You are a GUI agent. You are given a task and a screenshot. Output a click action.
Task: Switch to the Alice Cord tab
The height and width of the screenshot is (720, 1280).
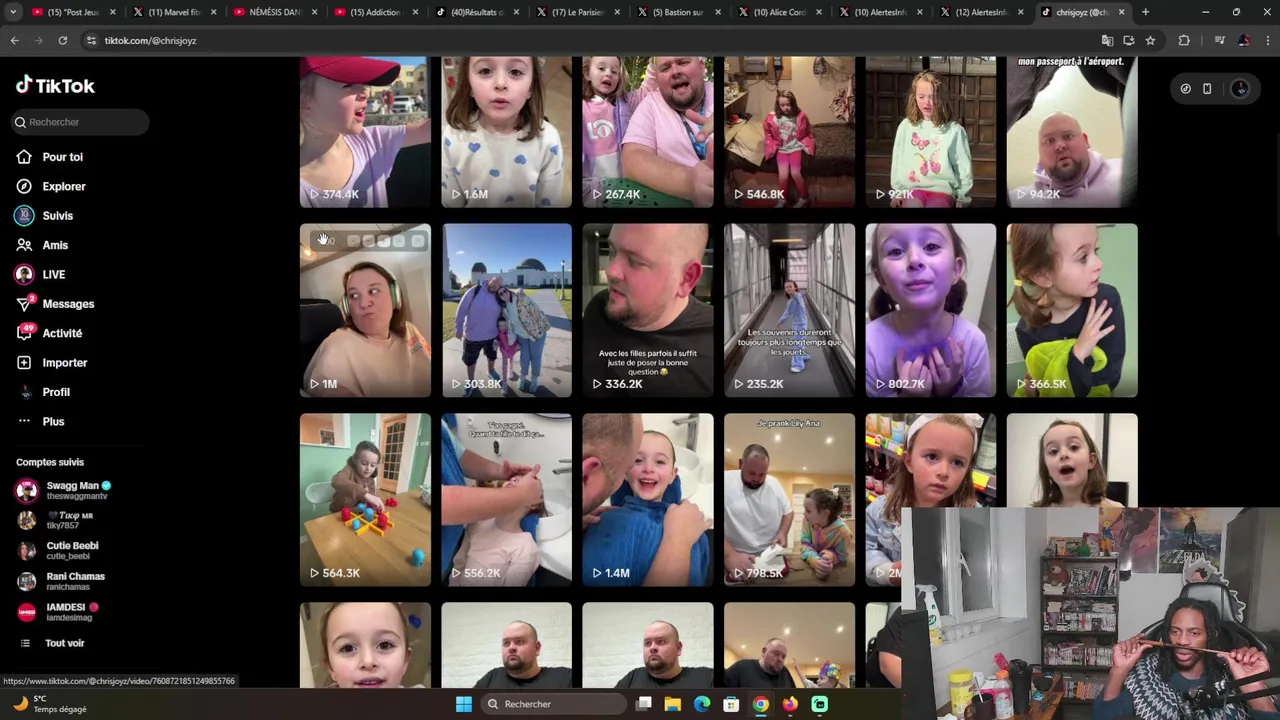pos(780,12)
